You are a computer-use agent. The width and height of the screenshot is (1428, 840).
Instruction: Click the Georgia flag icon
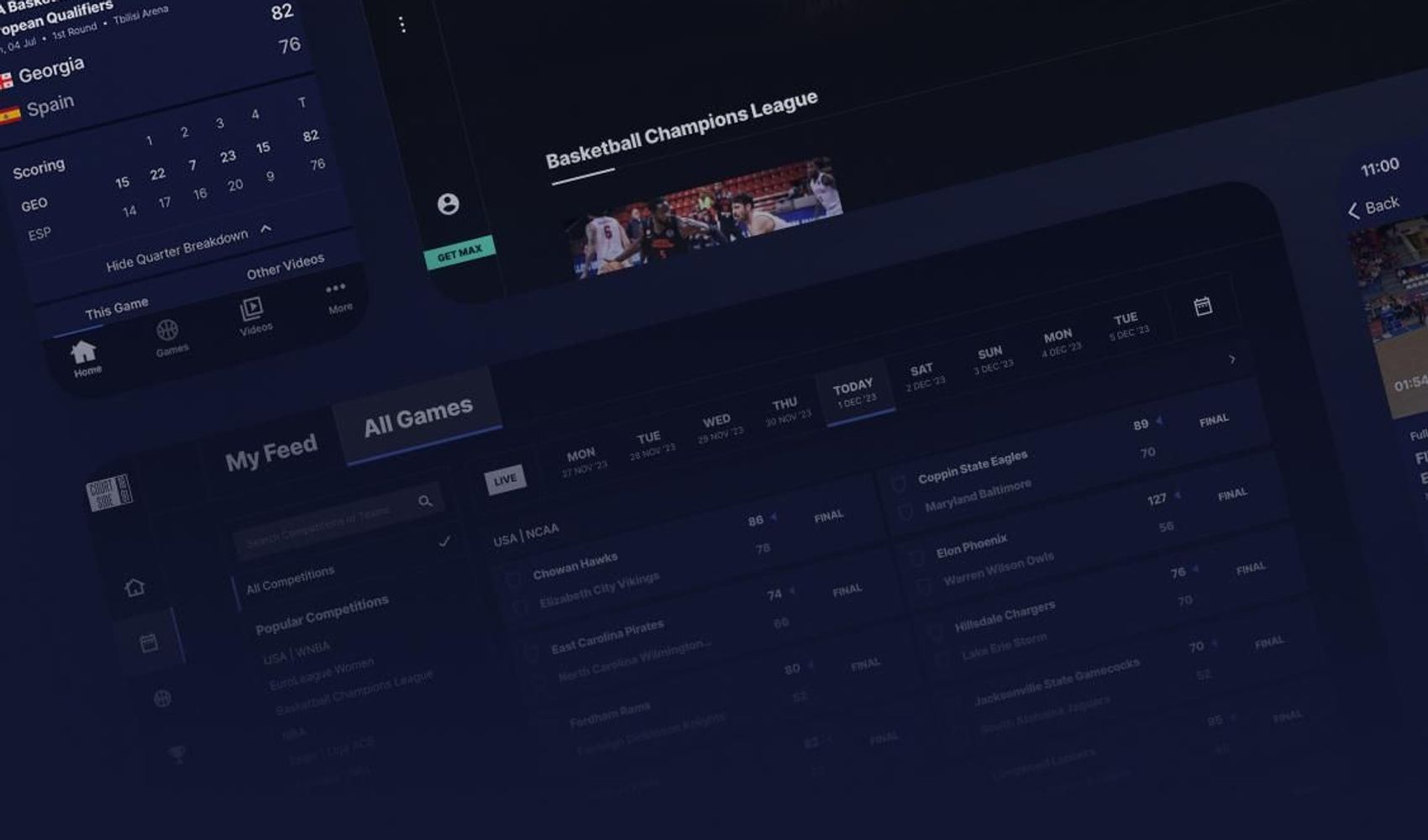pyautogui.click(x=5, y=81)
